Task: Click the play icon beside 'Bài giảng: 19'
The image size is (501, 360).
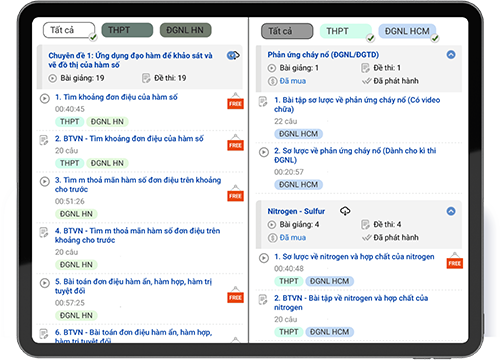Action: click(x=52, y=78)
